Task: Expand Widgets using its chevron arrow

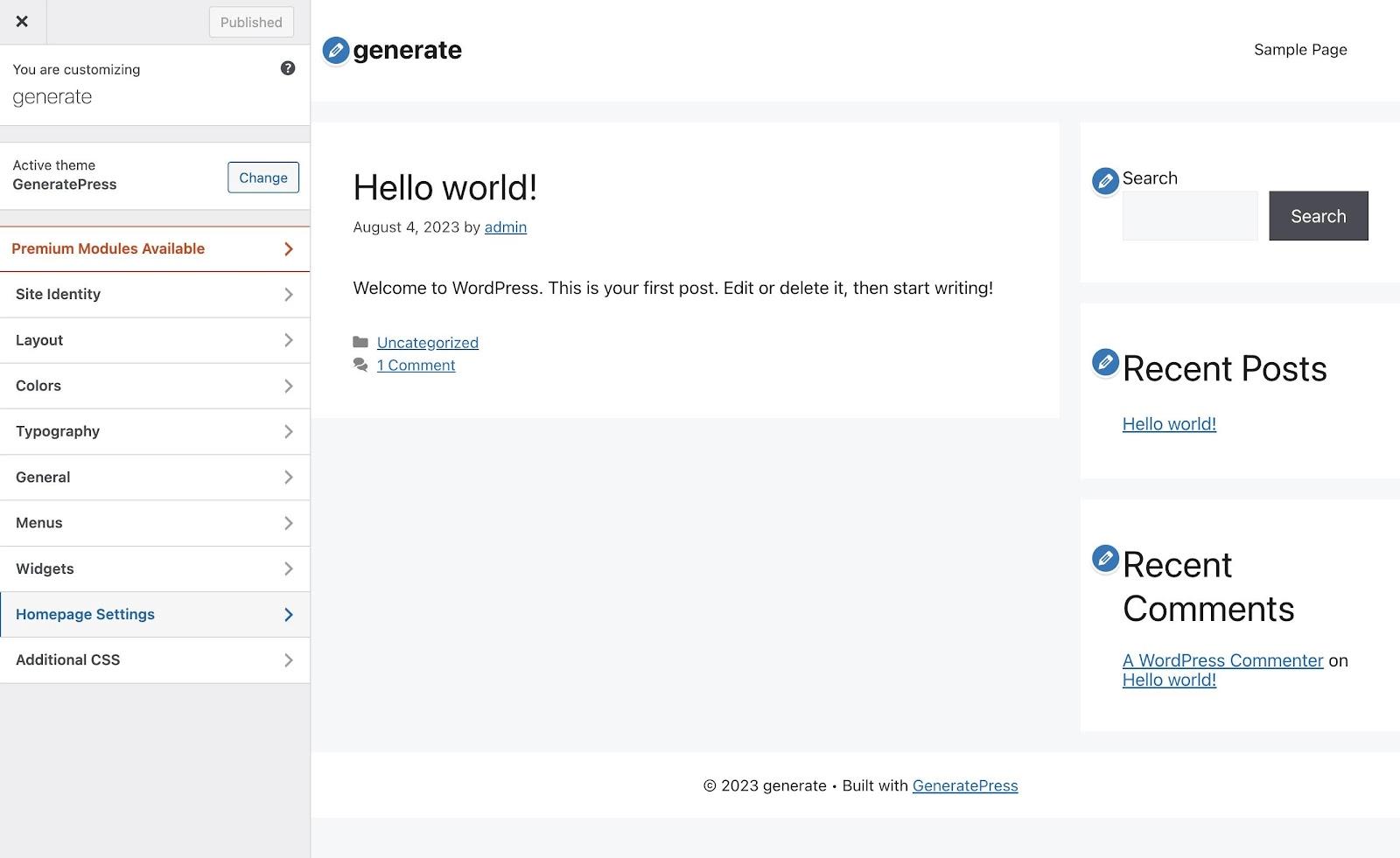Action: tap(289, 569)
